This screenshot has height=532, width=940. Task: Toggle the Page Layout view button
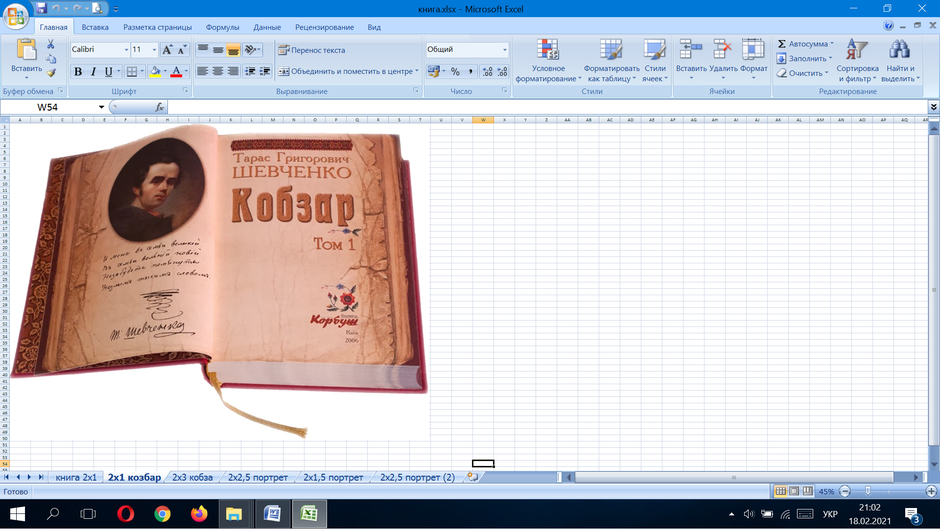point(794,491)
